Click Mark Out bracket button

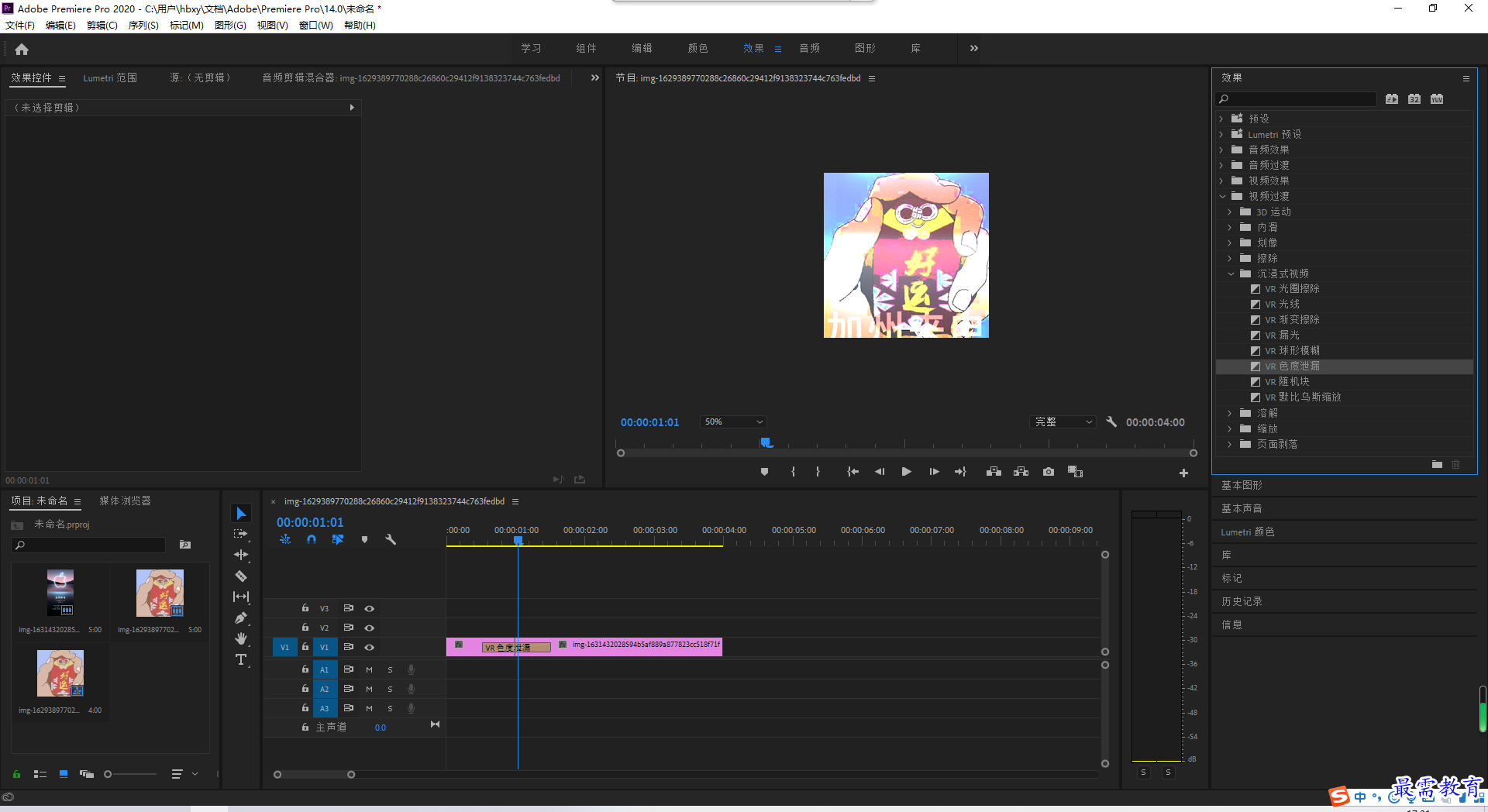coord(818,472)
